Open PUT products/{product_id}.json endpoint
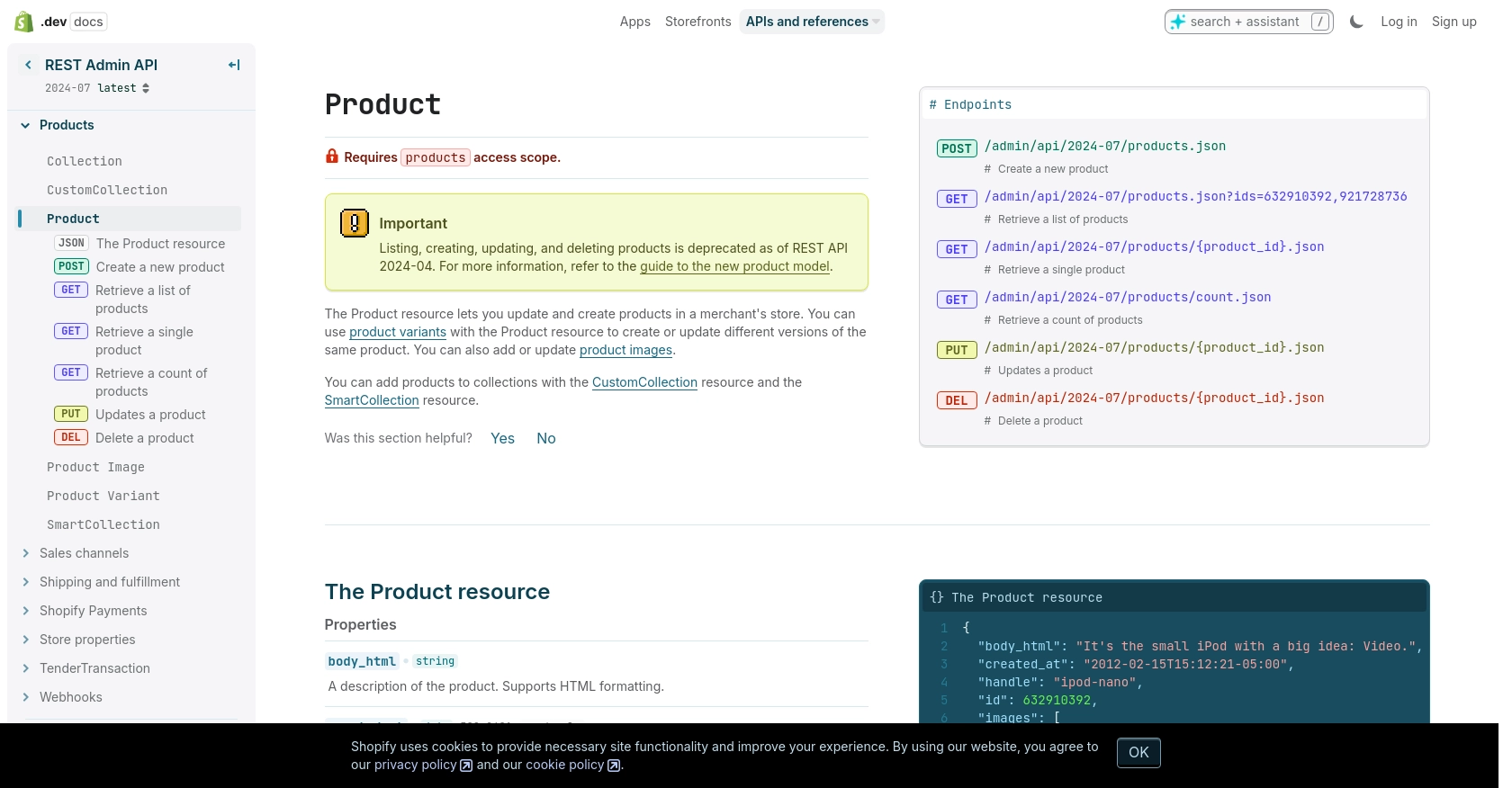 click(x=1155, y=347)
